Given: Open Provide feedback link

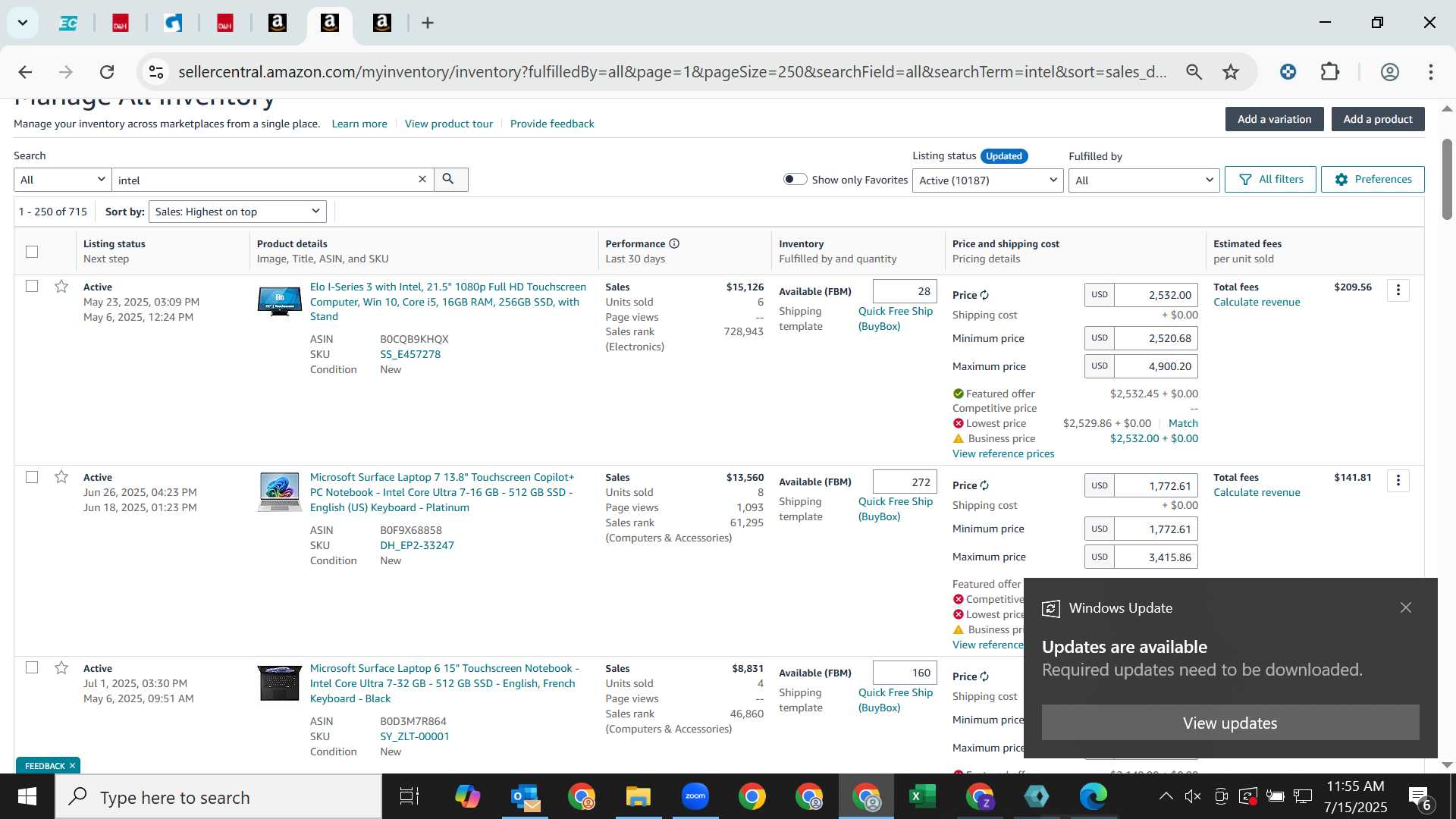Looking at the screenshot, I should point(552,124).
